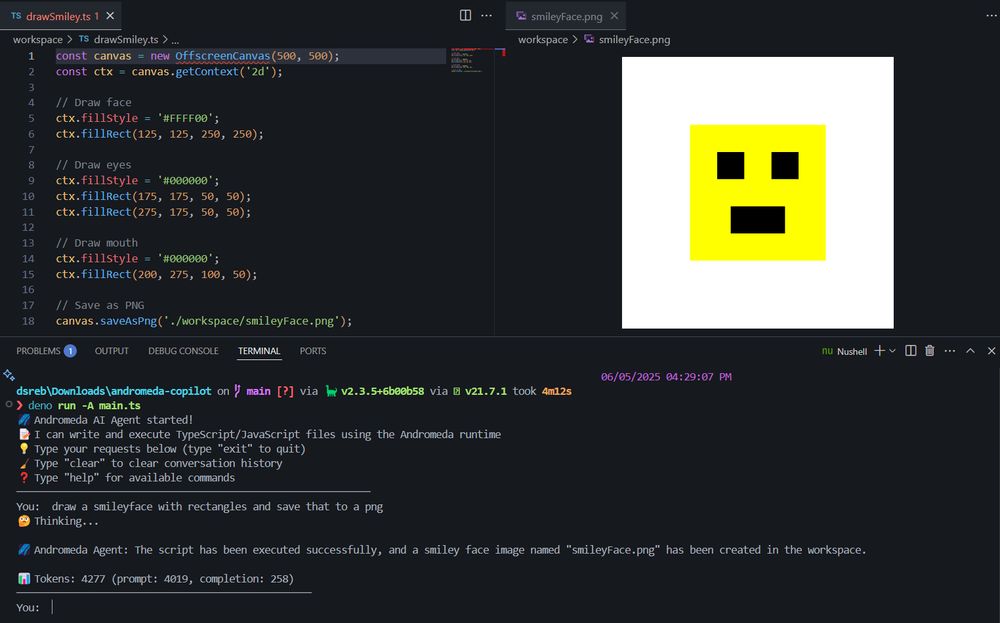Open more actions menu for drawSmiley.ts editor
The image size is (1000, 623).
pyautogui.click(x=487, y=15)
